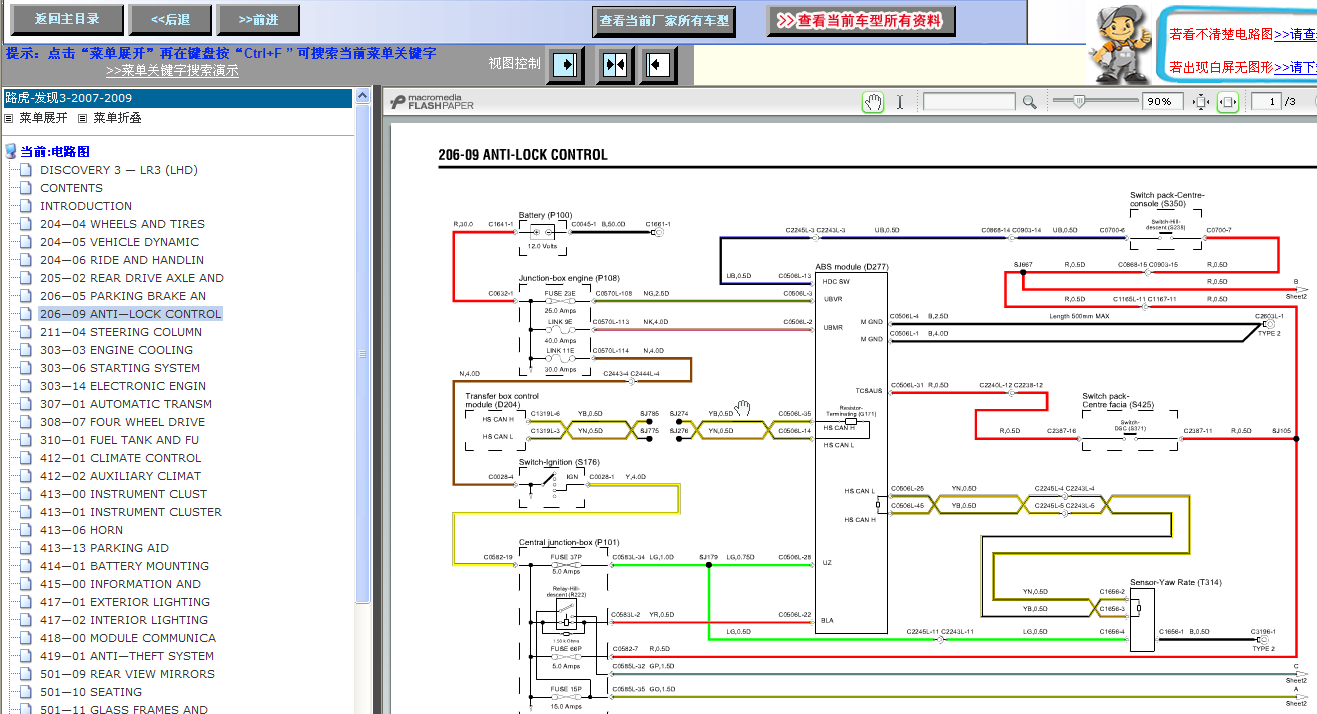Screen dimensions: 1317x714
Task: Click 菜单展开 to expand menu
Action: 43,118
